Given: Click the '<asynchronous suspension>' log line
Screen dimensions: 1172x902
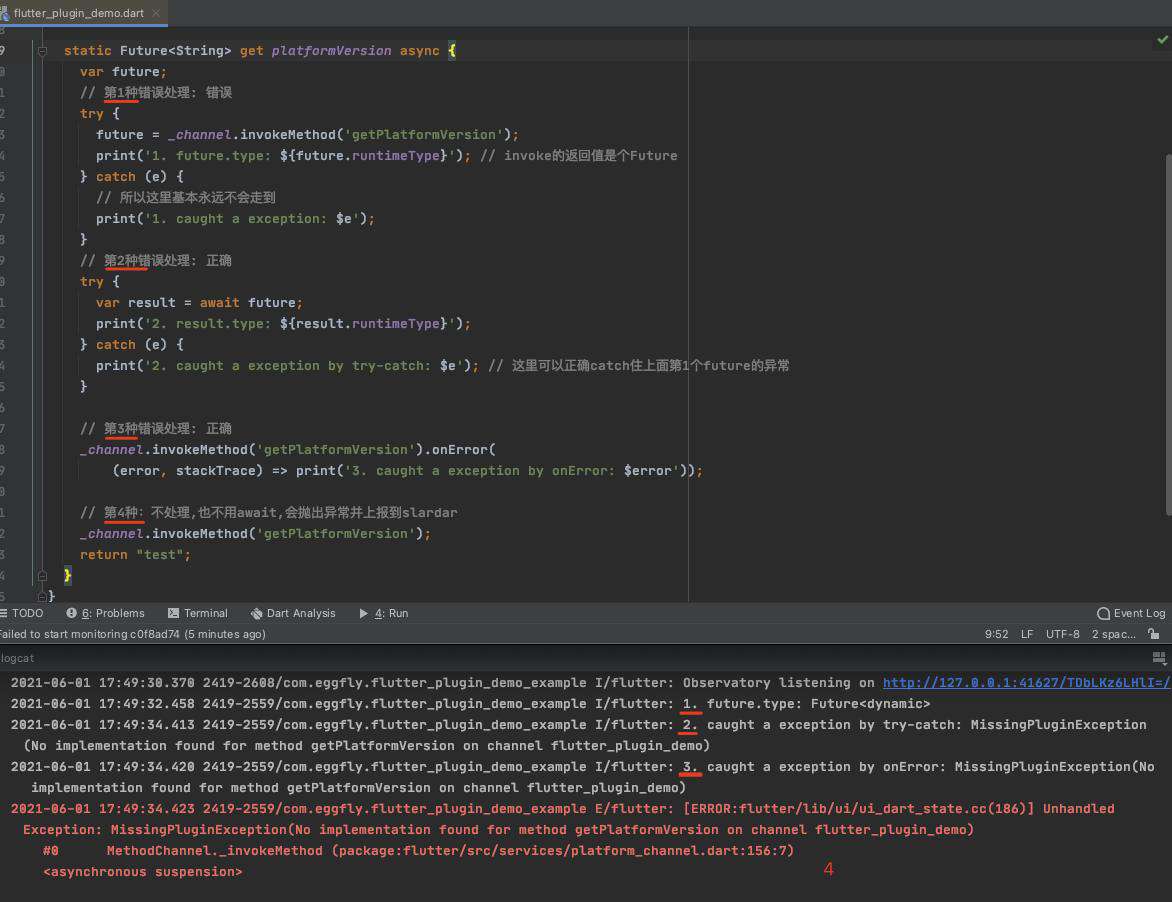Looking at the screenshot, I should coord(143,871).
